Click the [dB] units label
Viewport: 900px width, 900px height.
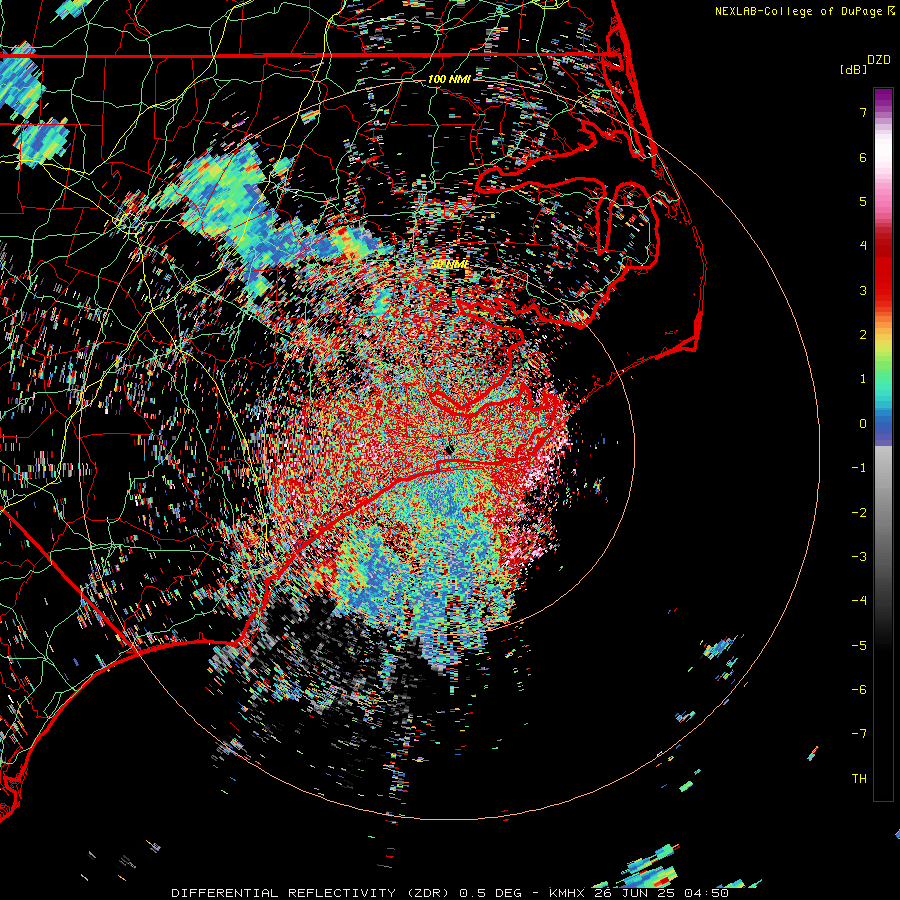[854, 69]
